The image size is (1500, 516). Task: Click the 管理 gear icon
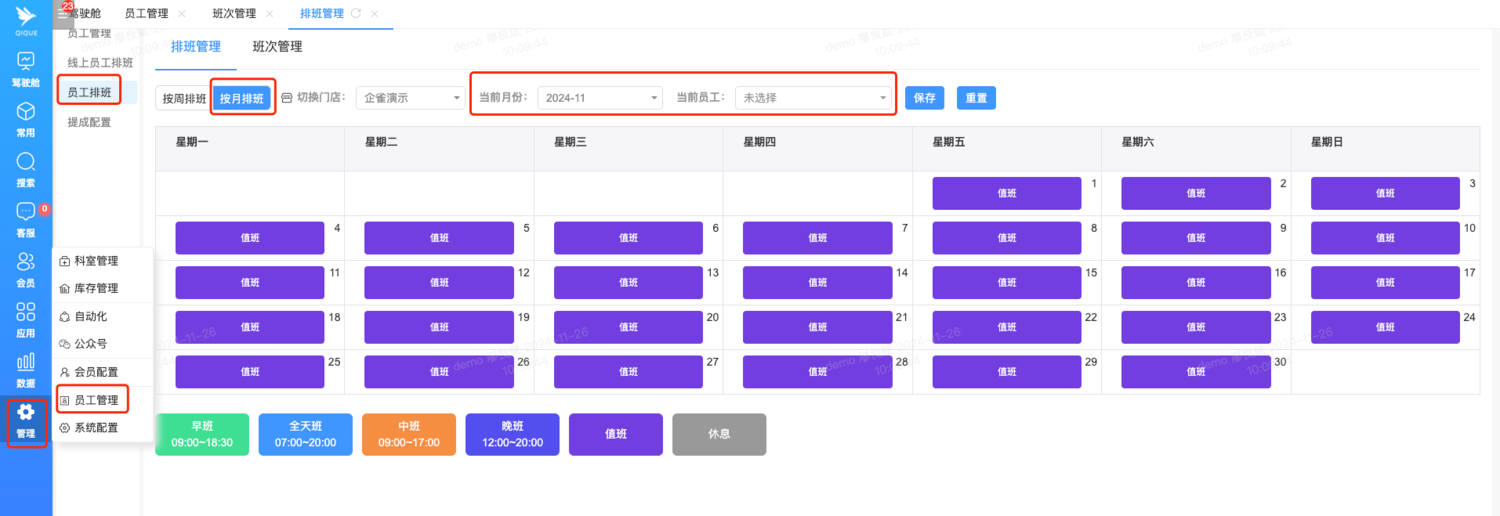26,412
